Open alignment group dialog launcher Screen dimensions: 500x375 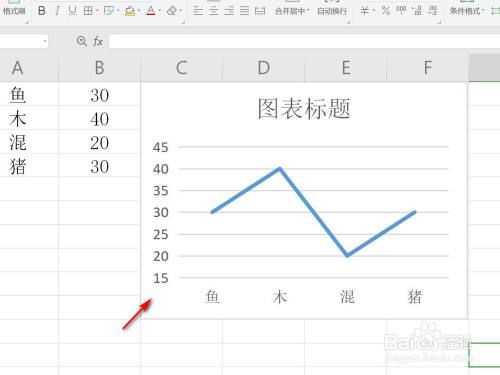[x=349, y=22]
